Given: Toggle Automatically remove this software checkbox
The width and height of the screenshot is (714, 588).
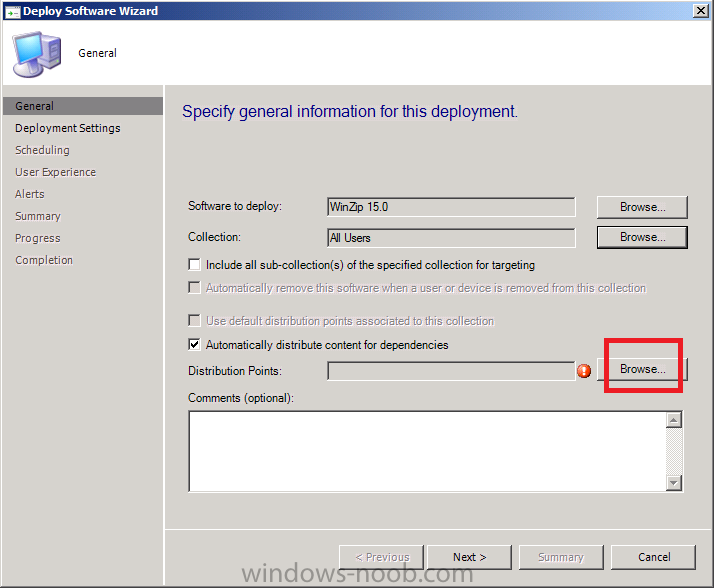Looking at the screenshot, I should (x=194, y=288).
